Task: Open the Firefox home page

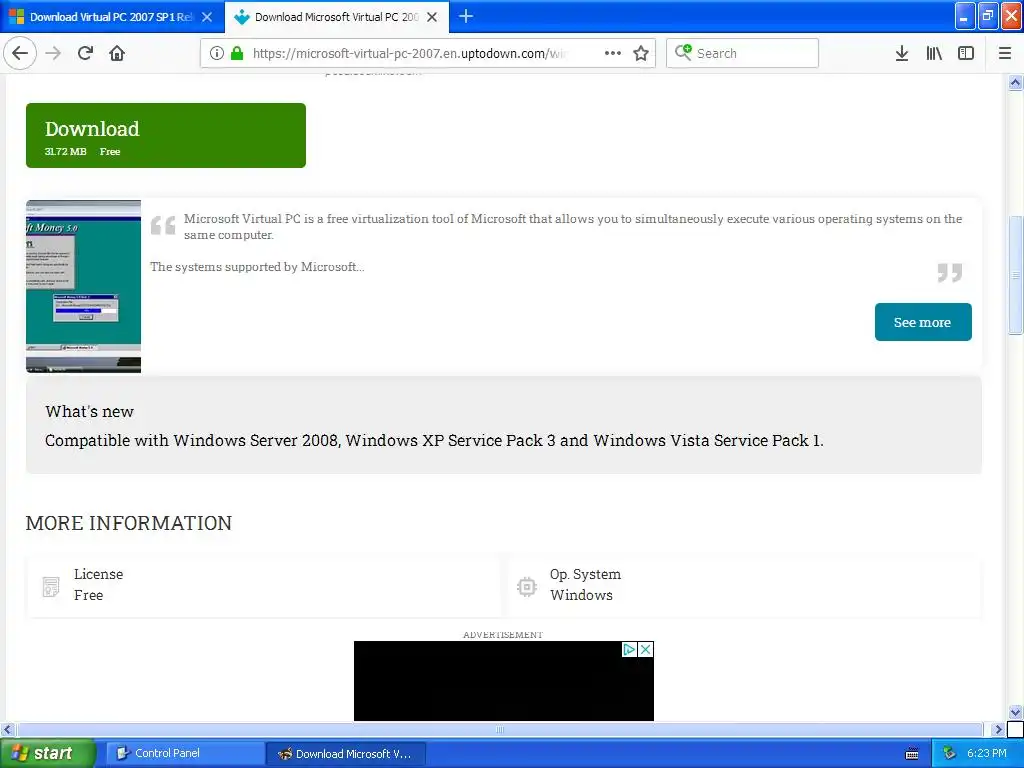Action: 117,53
